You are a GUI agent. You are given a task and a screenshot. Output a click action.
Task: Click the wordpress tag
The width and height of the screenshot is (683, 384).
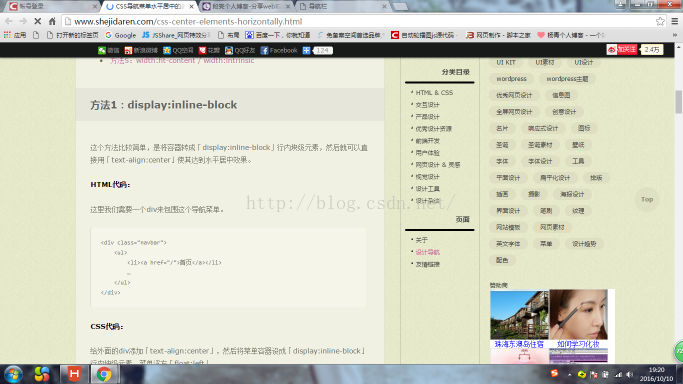511,79
